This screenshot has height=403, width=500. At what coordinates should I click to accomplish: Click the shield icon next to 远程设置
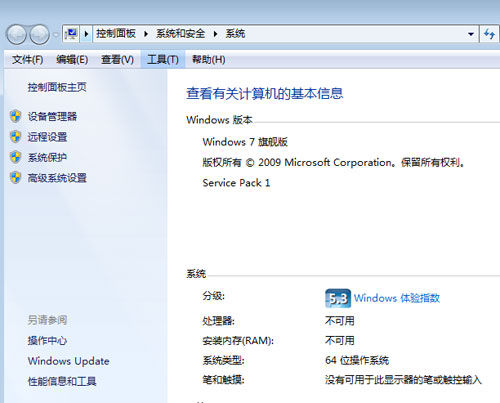click(15, 137)
